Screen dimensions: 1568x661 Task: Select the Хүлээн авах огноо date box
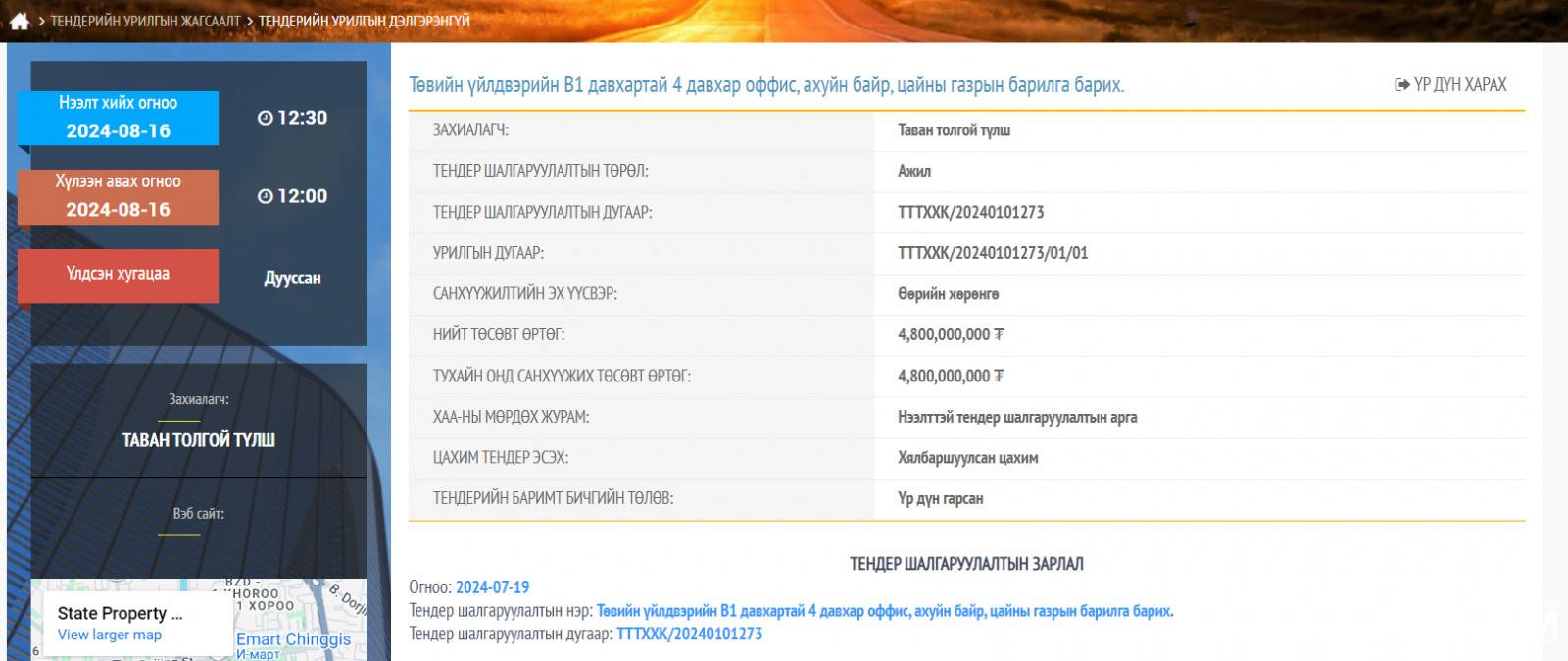(118, 197)
